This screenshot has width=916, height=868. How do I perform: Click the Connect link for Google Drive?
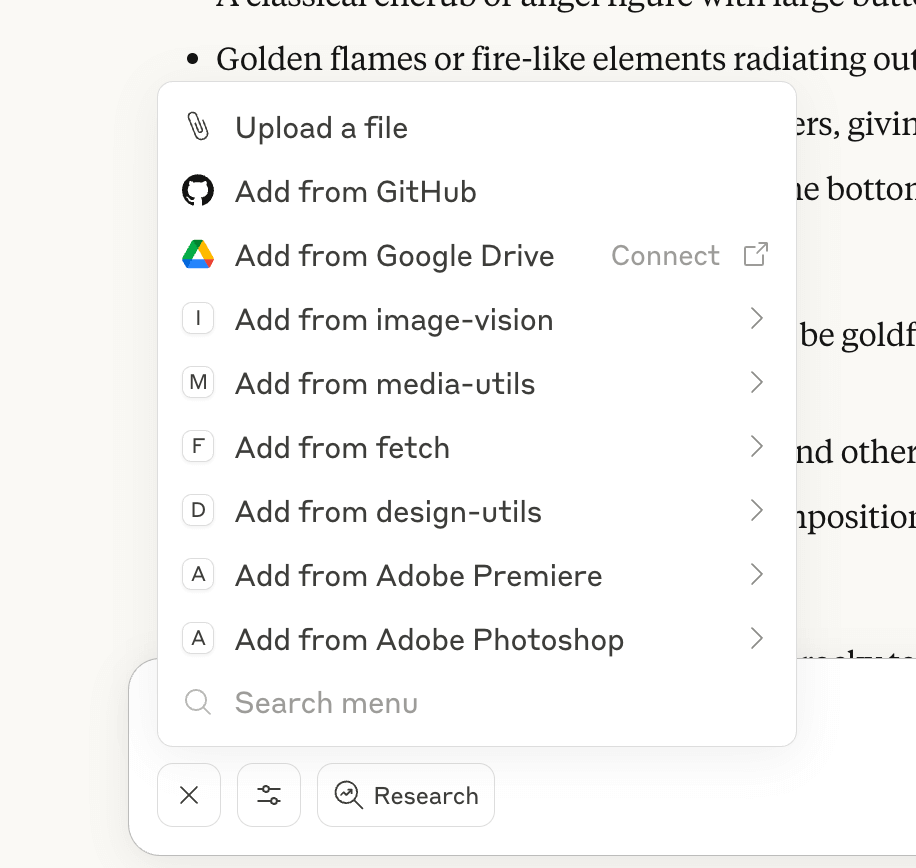tap(665, 256)
